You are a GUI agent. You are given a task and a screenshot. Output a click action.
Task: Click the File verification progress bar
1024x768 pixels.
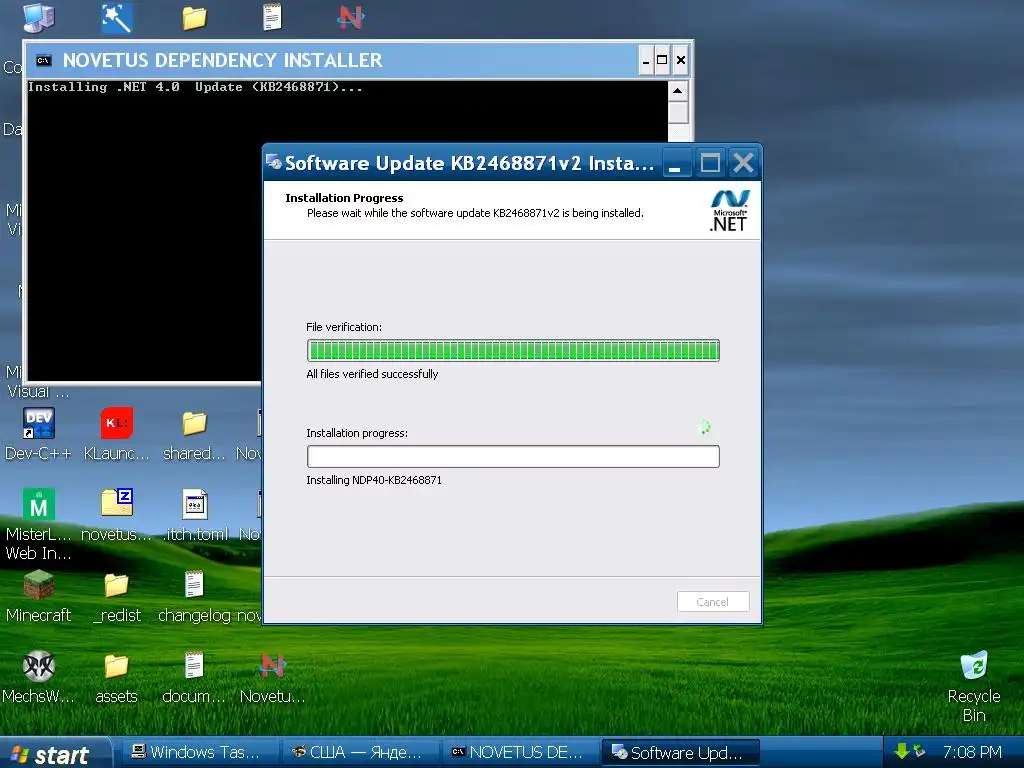pyautogui.click(x=513, y=351)
